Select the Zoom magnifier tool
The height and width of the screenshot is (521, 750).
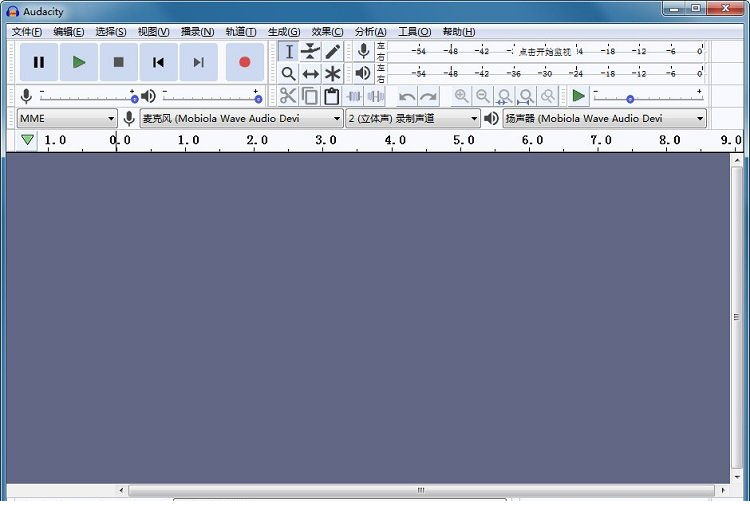tap(288, 74)
